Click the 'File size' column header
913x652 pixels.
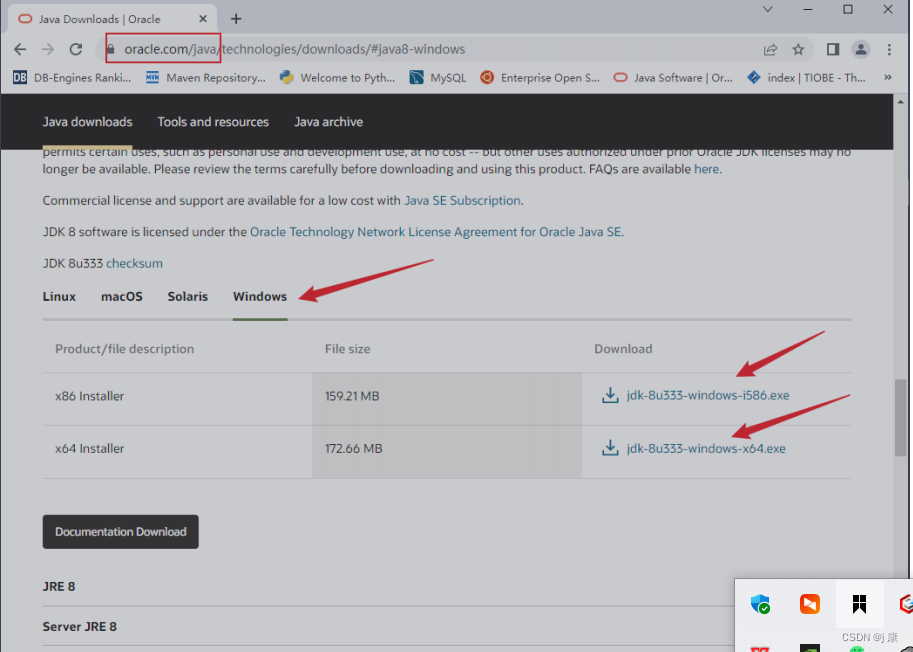pyautogui.click(x=348, y=349)
